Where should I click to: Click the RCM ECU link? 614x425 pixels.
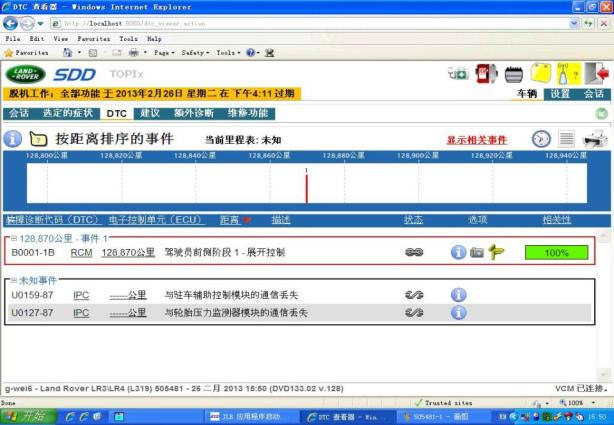(x=81, y=253)
